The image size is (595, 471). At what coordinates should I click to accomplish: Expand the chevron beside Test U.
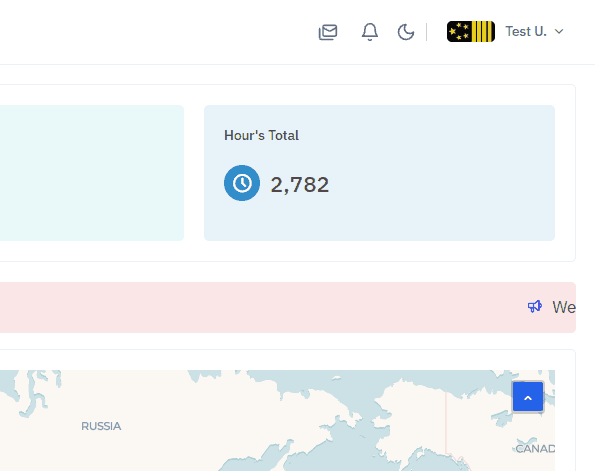[x=559, y=32]
